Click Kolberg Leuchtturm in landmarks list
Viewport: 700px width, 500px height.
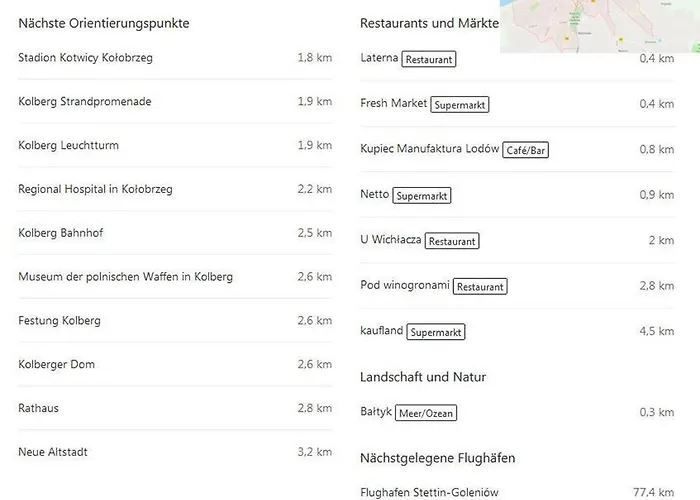point(68,146)
